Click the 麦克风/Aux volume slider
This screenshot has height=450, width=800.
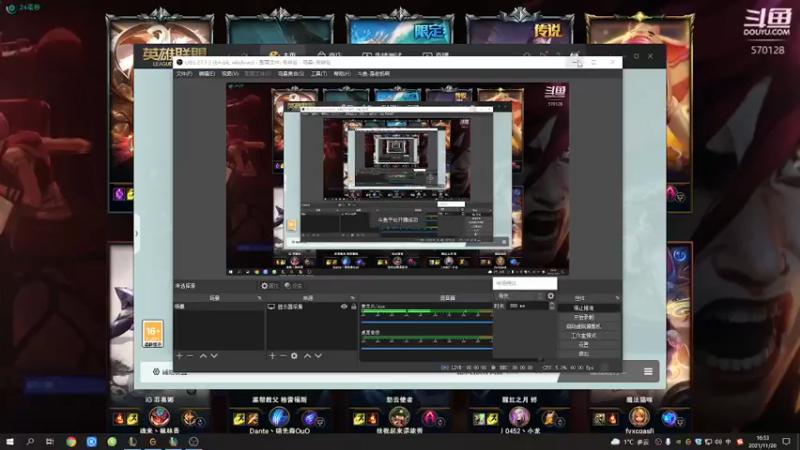427,322
